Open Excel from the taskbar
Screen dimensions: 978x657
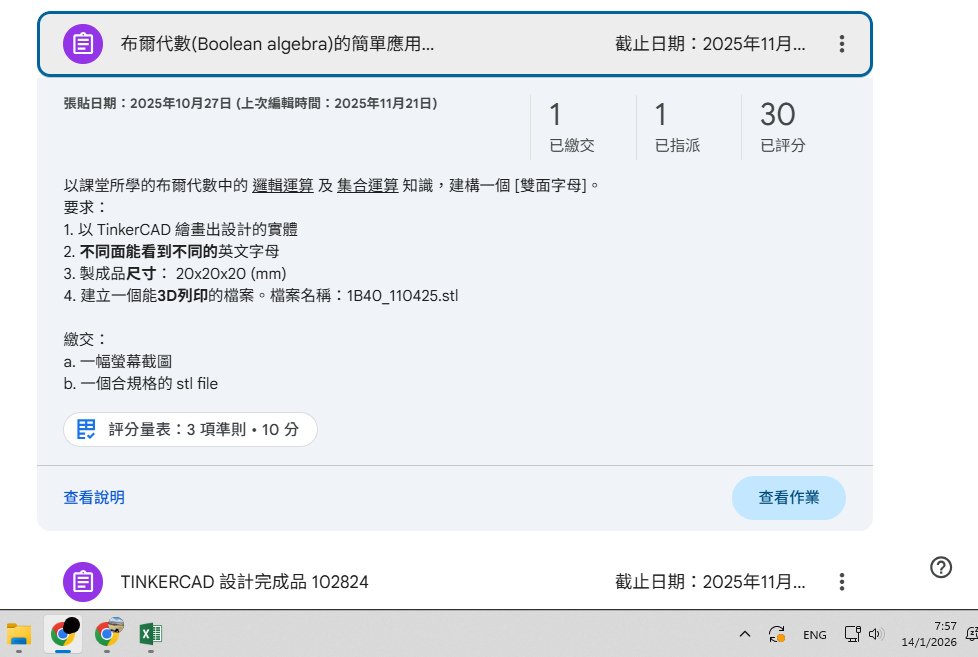click(151, 633)
